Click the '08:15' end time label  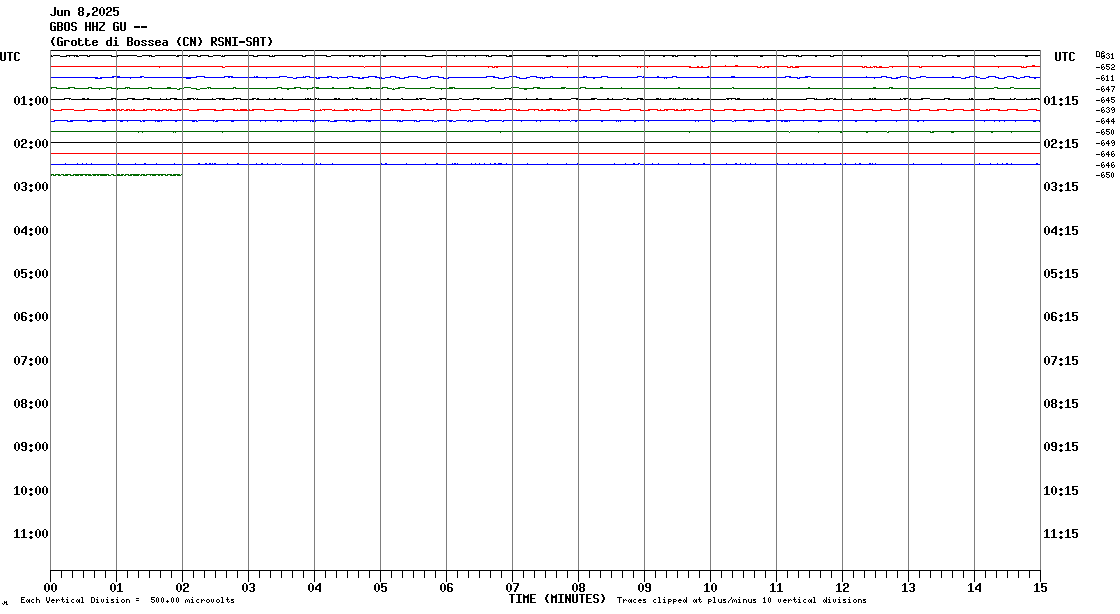(x=1061, y=403)
